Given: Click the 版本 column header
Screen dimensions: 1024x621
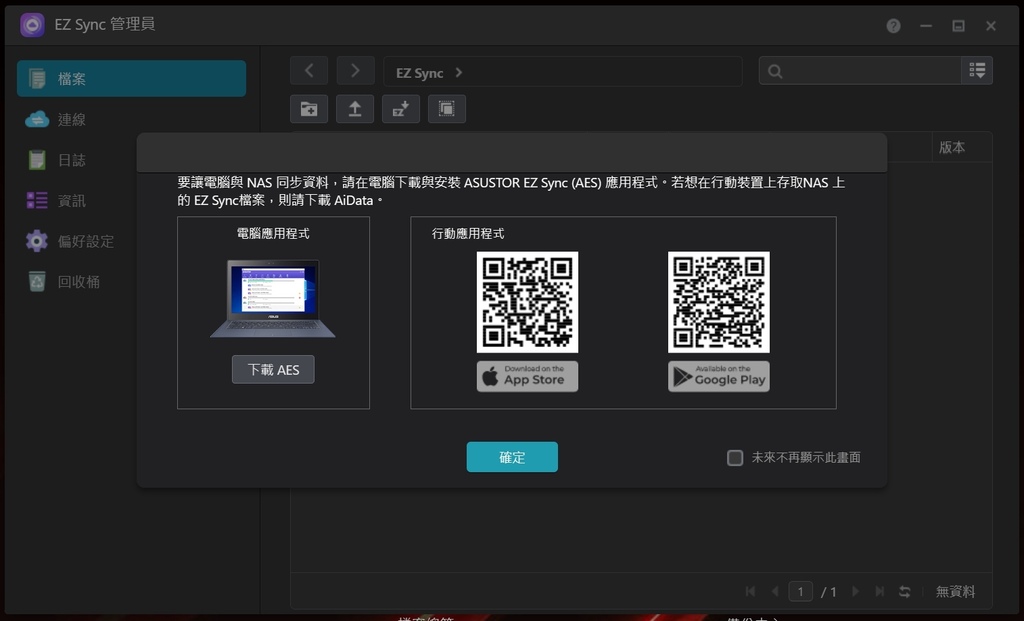Looking at the screenshot, I should pos(952,148).
